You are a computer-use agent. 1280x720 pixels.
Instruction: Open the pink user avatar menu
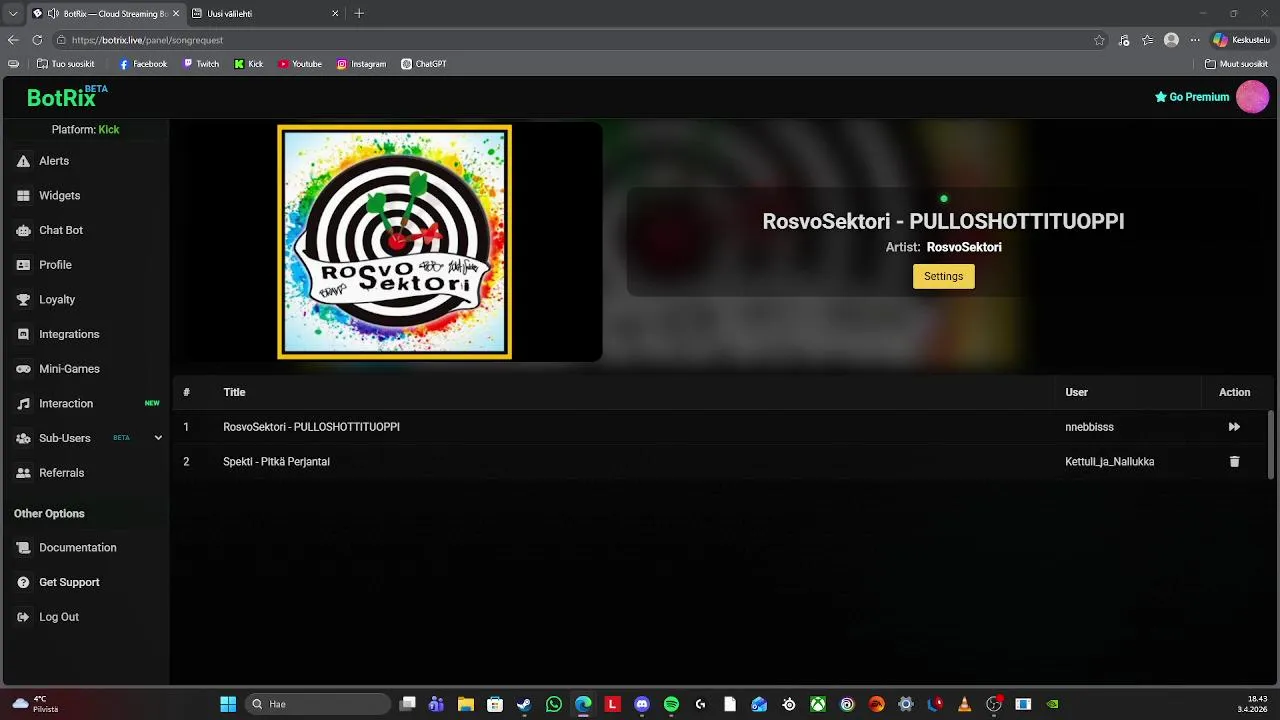point(1252,97)
